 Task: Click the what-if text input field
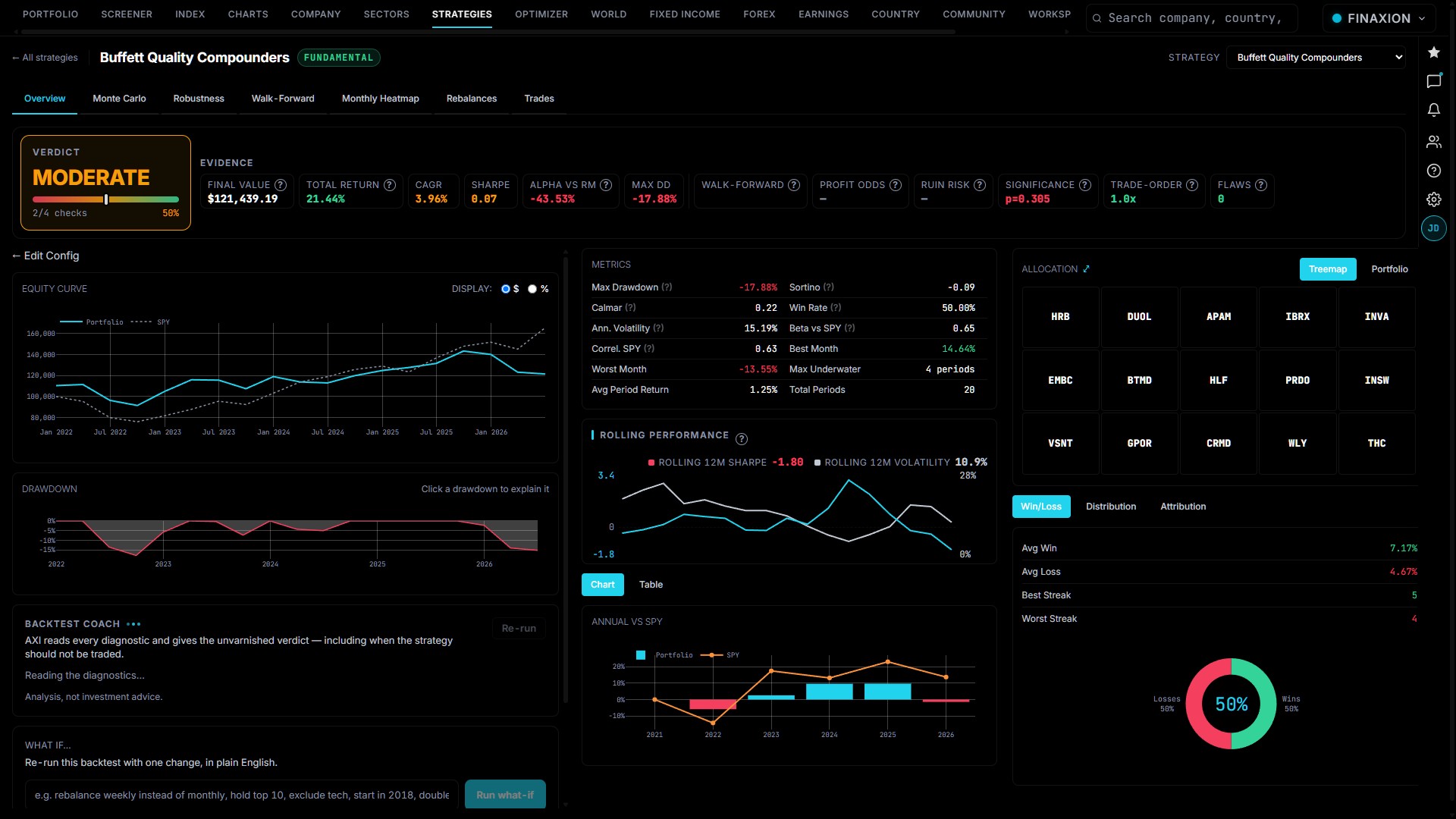click(242, 795)
